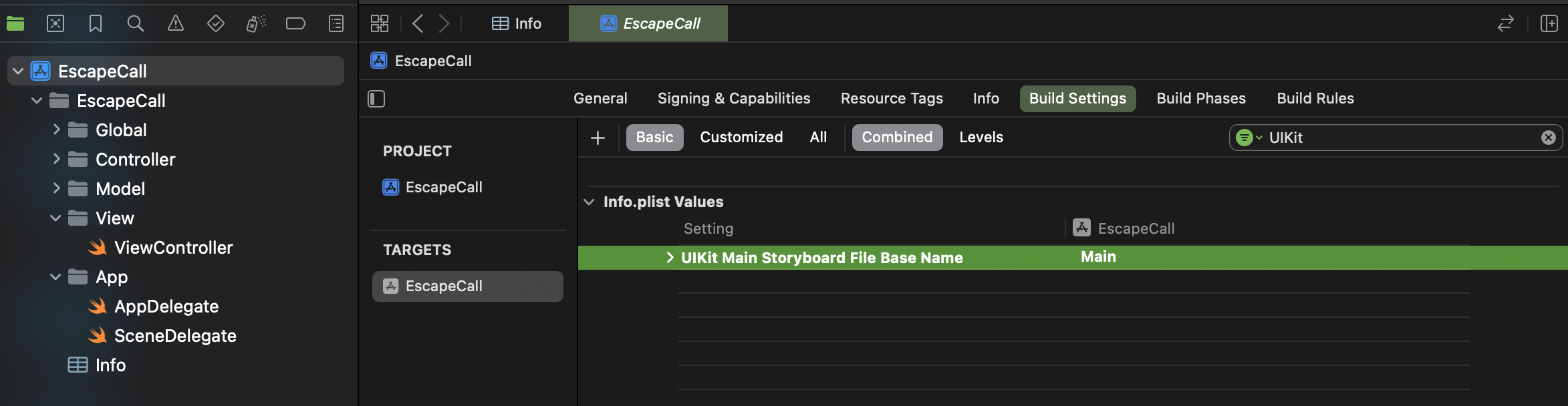Image resolution: width=1568 pixels, height=406 pixels.
Task: Select the EscapeCall editor tab
Action: [x=648, y=24]
